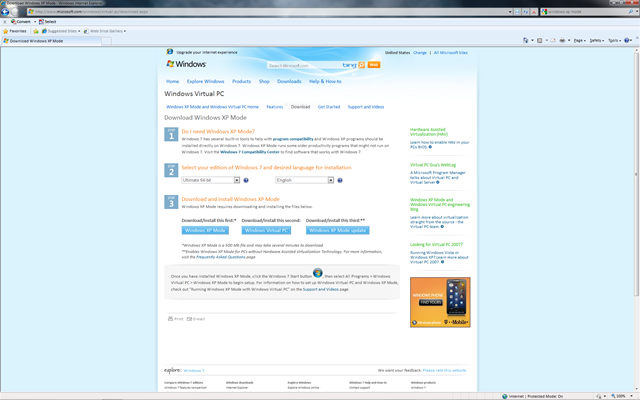The width and height of the screenshot is (640, 400).
Task: Open the program compatibility link
Action: point(293,139)
